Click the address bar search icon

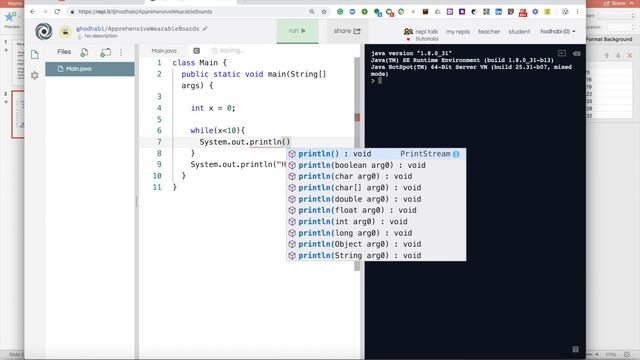[x=312, y=12]
